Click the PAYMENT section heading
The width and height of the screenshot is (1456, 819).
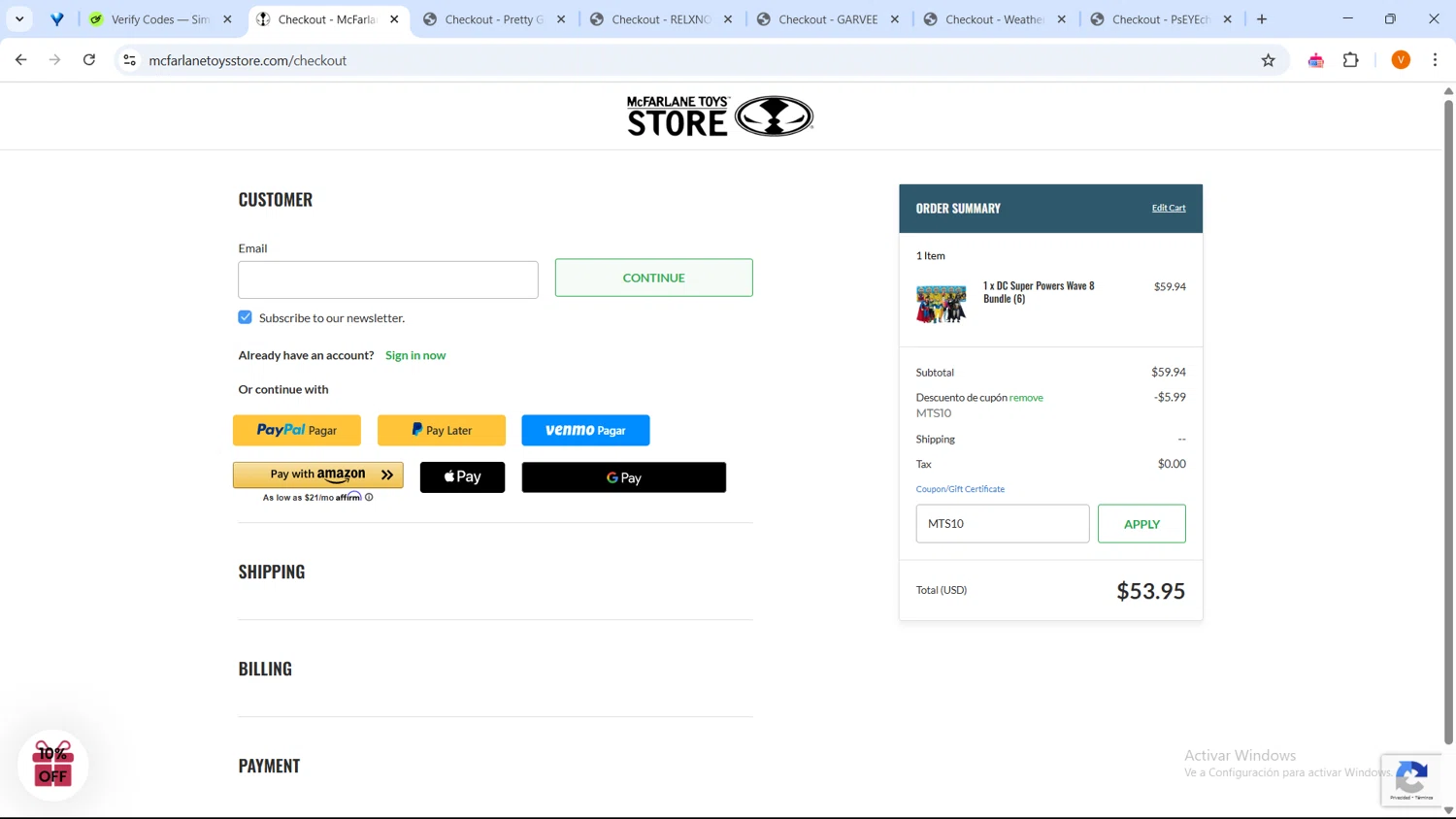269,766
